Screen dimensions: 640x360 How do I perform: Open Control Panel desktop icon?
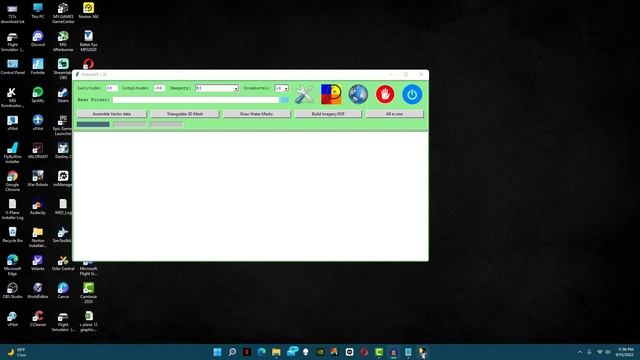(x=13, y=67)
